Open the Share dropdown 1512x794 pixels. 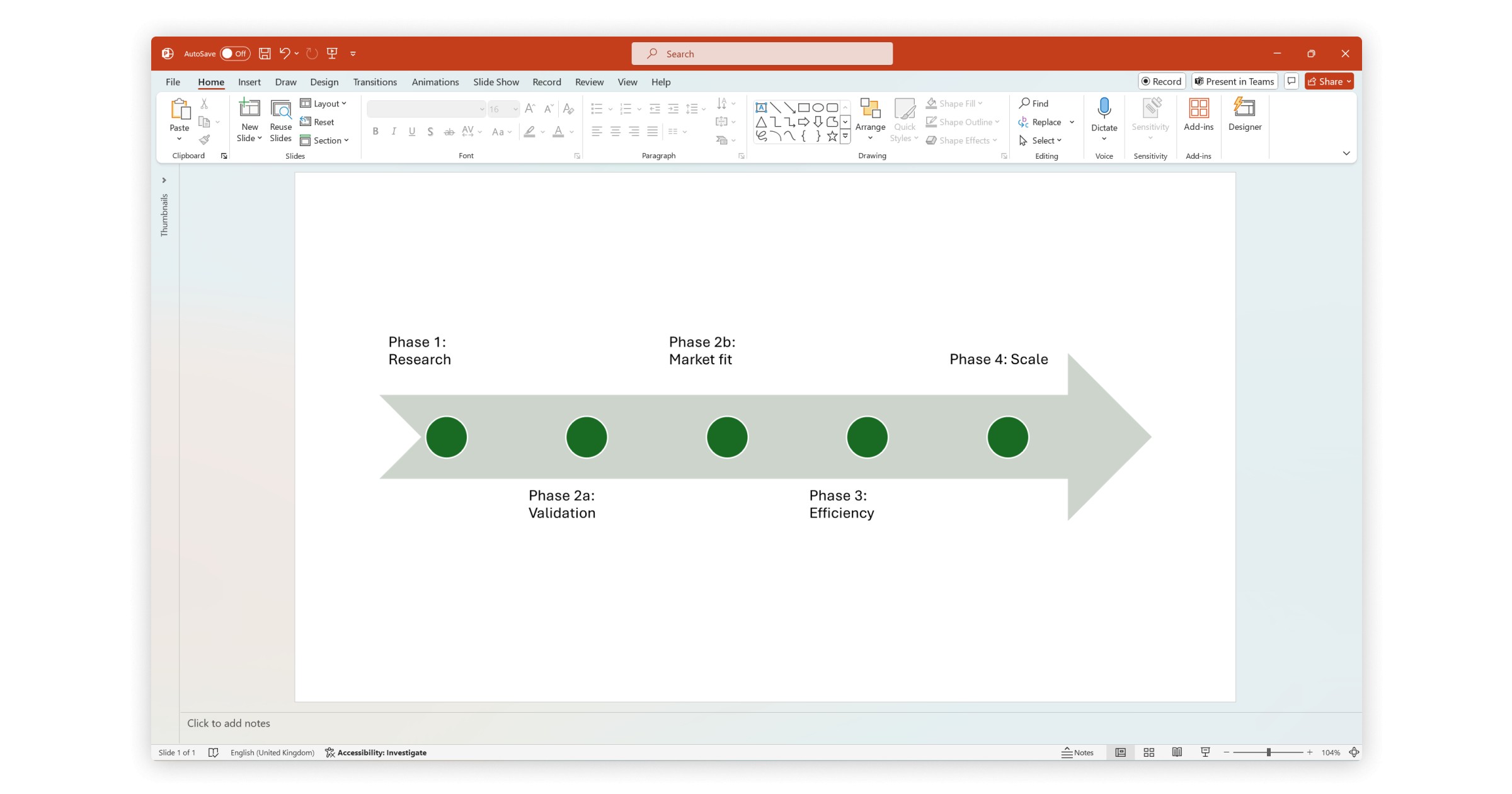pos(1329,81)
